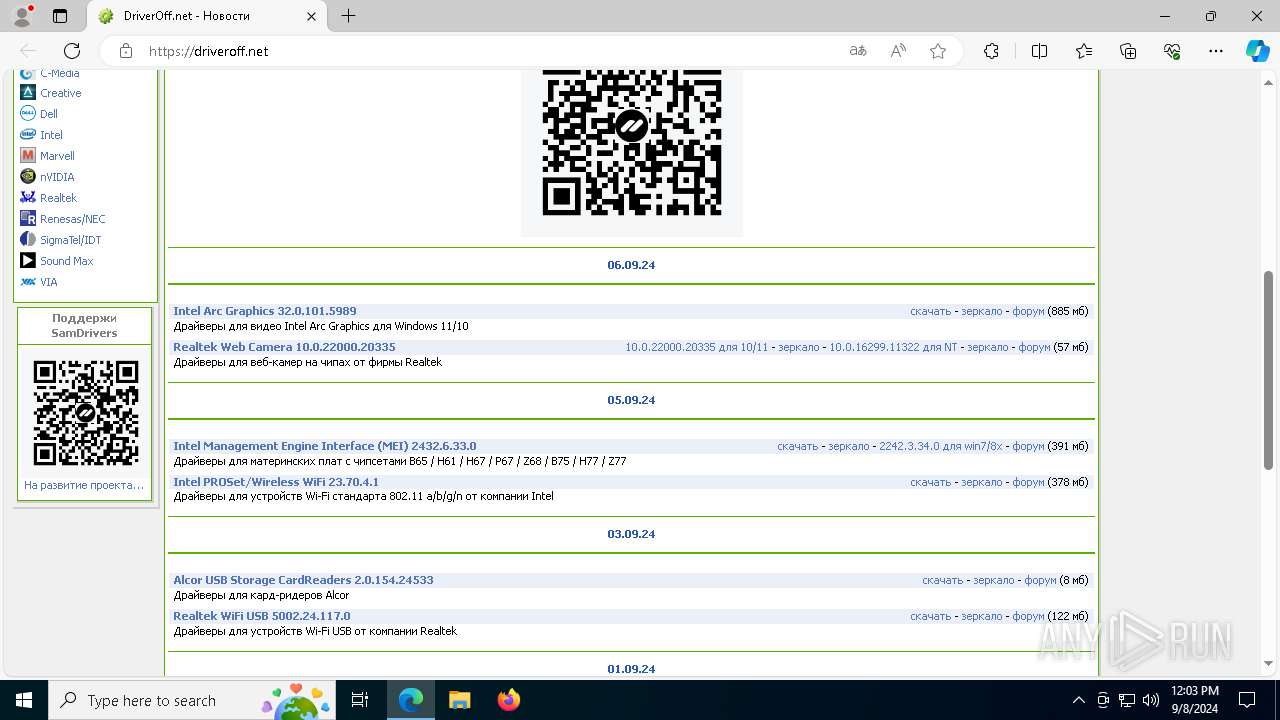This screenshot has height=720, width=1280.
Task: Click the Renesas/NEC icon in sidebar
Action: click(x=28, y=219)
